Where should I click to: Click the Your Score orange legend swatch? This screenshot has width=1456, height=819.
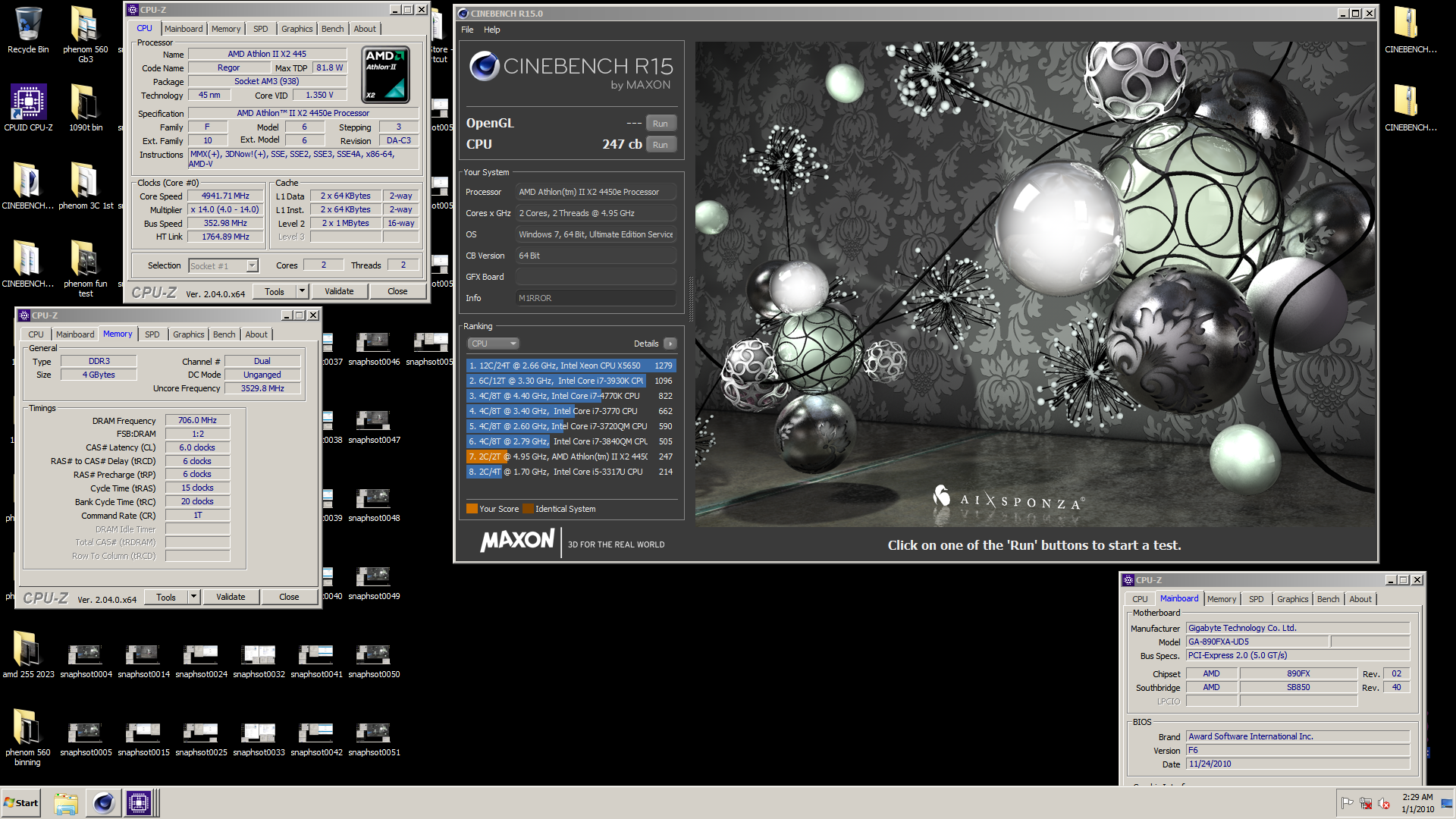472,509
